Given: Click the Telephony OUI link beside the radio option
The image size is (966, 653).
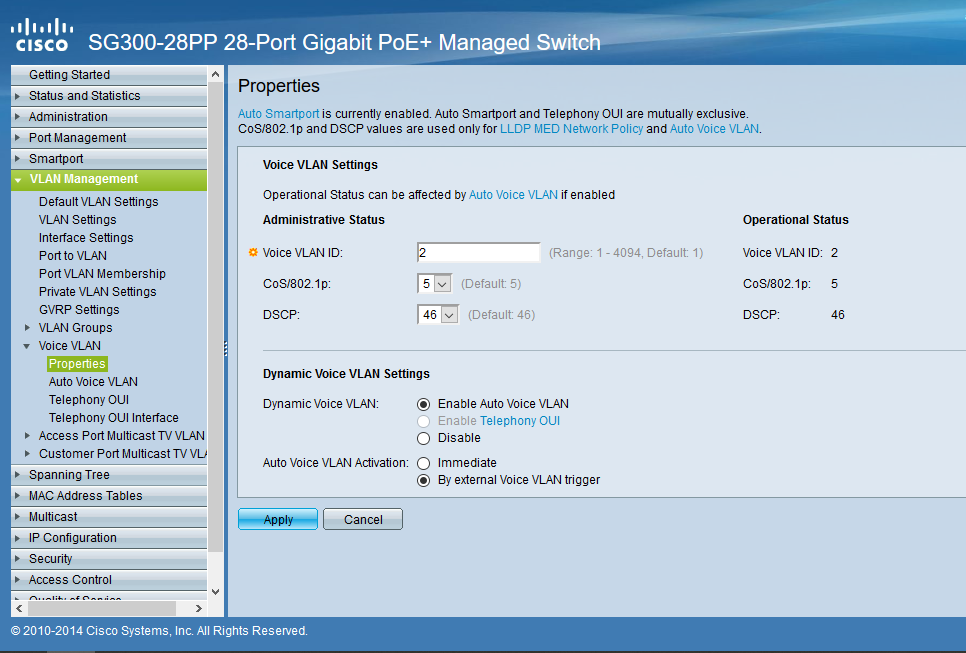Looking at the screenshot, I should click(520, 421).
